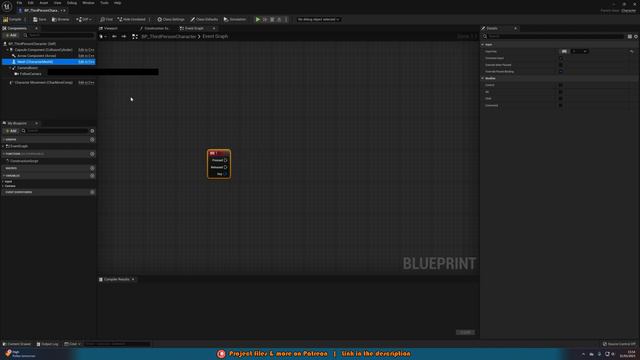This screenshot has width=640, height=360.
Task: Open ConstructionScript function
Action: tap(24, 161)
